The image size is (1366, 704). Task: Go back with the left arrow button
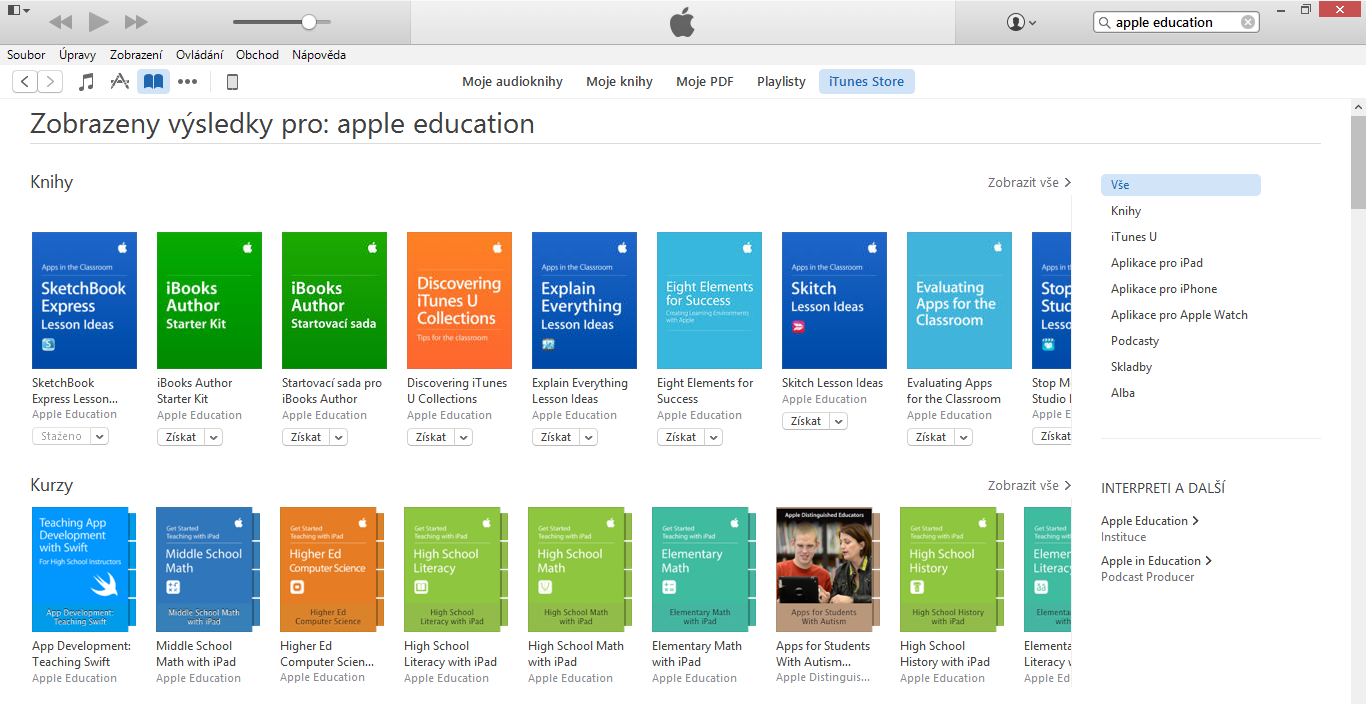[24, 82]
